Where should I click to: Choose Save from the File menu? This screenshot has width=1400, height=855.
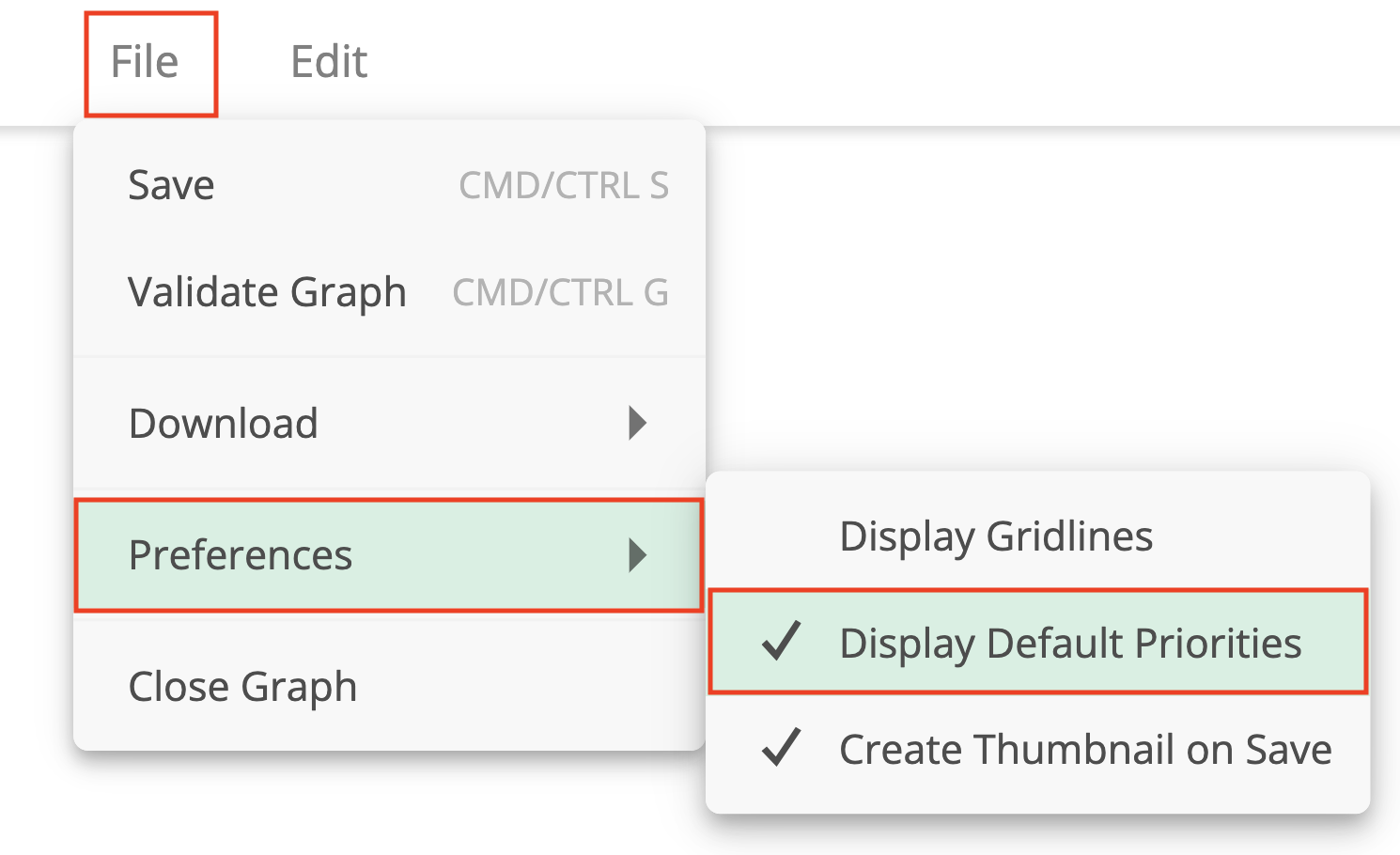click(x=171, y=185)
